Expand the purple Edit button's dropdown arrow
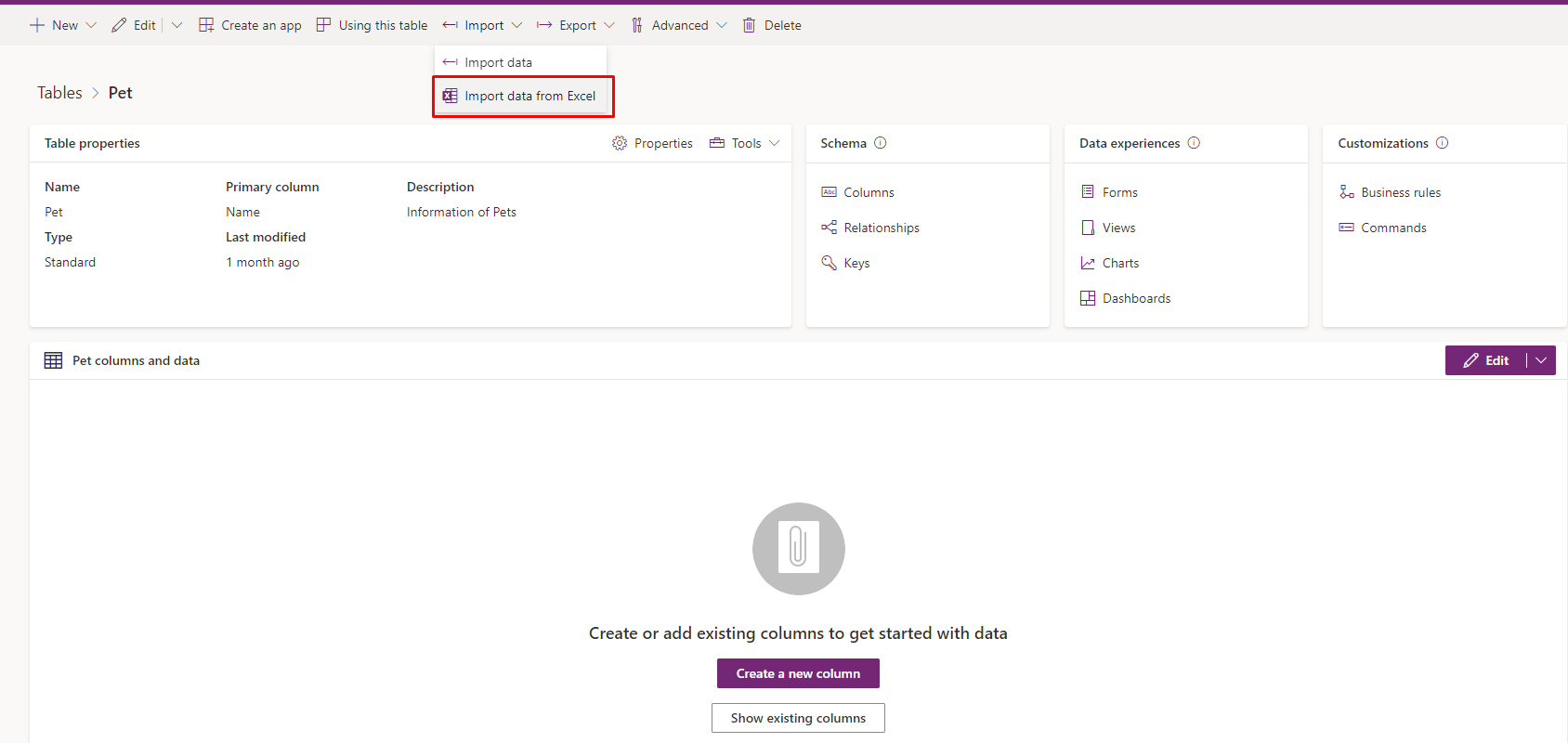 click(1541, 360)
